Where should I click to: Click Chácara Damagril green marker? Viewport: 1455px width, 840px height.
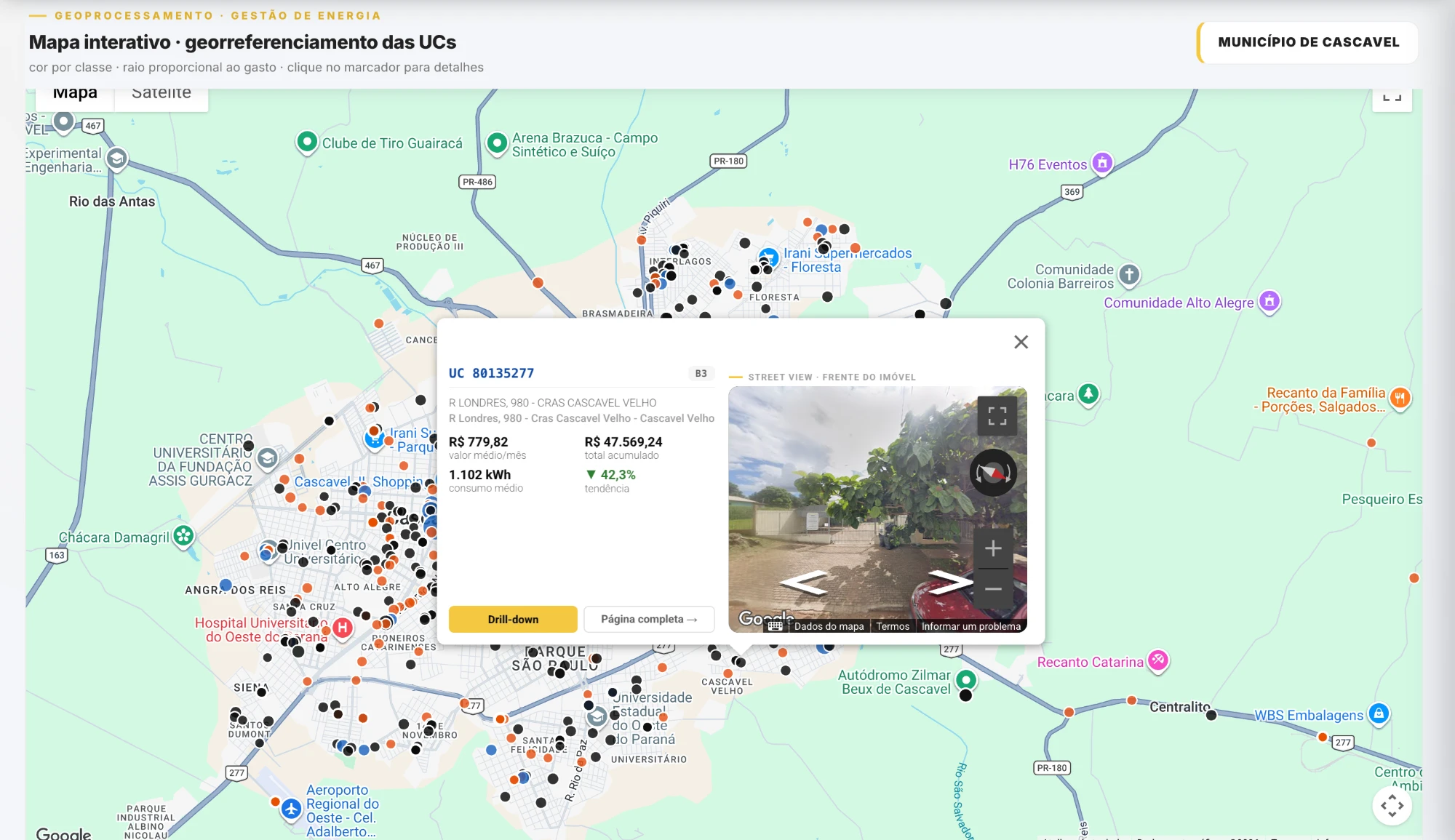[x=183, y=537]
